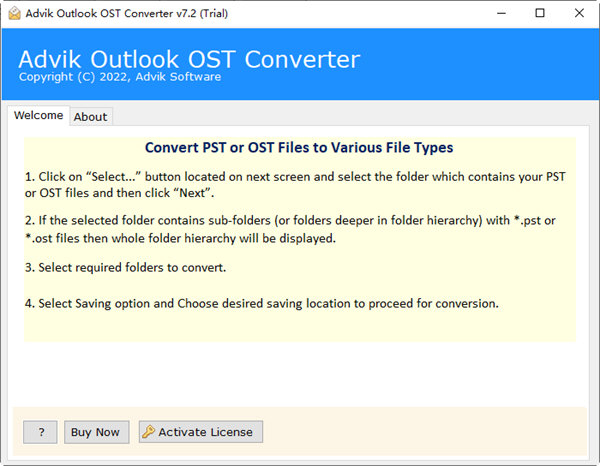Select the Welcome tab
600x466 pixels.
tap(38, 116)
